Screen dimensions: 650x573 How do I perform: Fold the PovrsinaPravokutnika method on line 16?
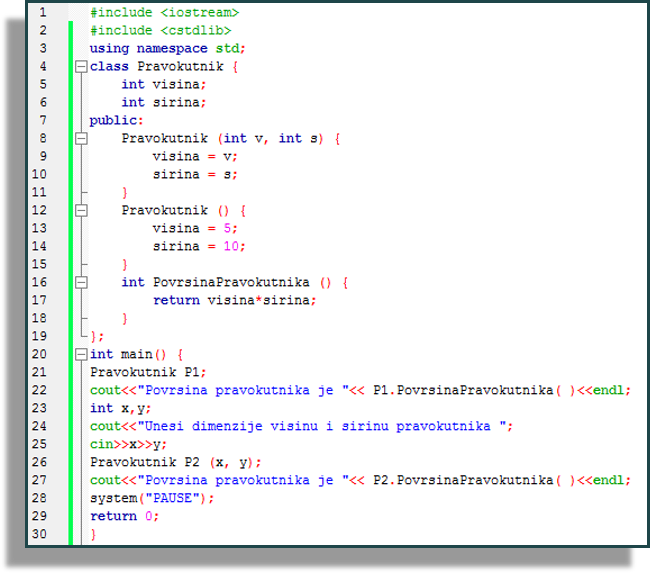tap(81, 283)
